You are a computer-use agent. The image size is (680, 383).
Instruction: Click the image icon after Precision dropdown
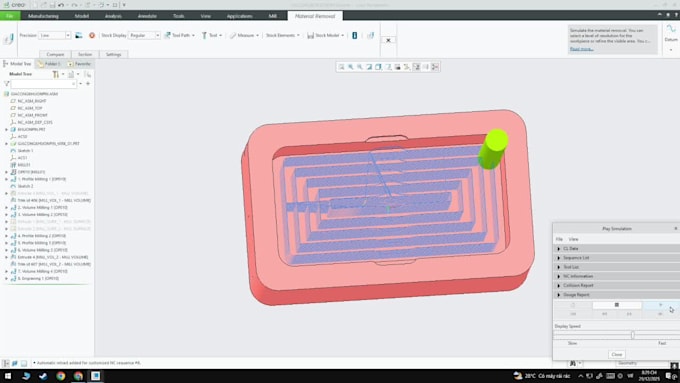click(78, 35)
